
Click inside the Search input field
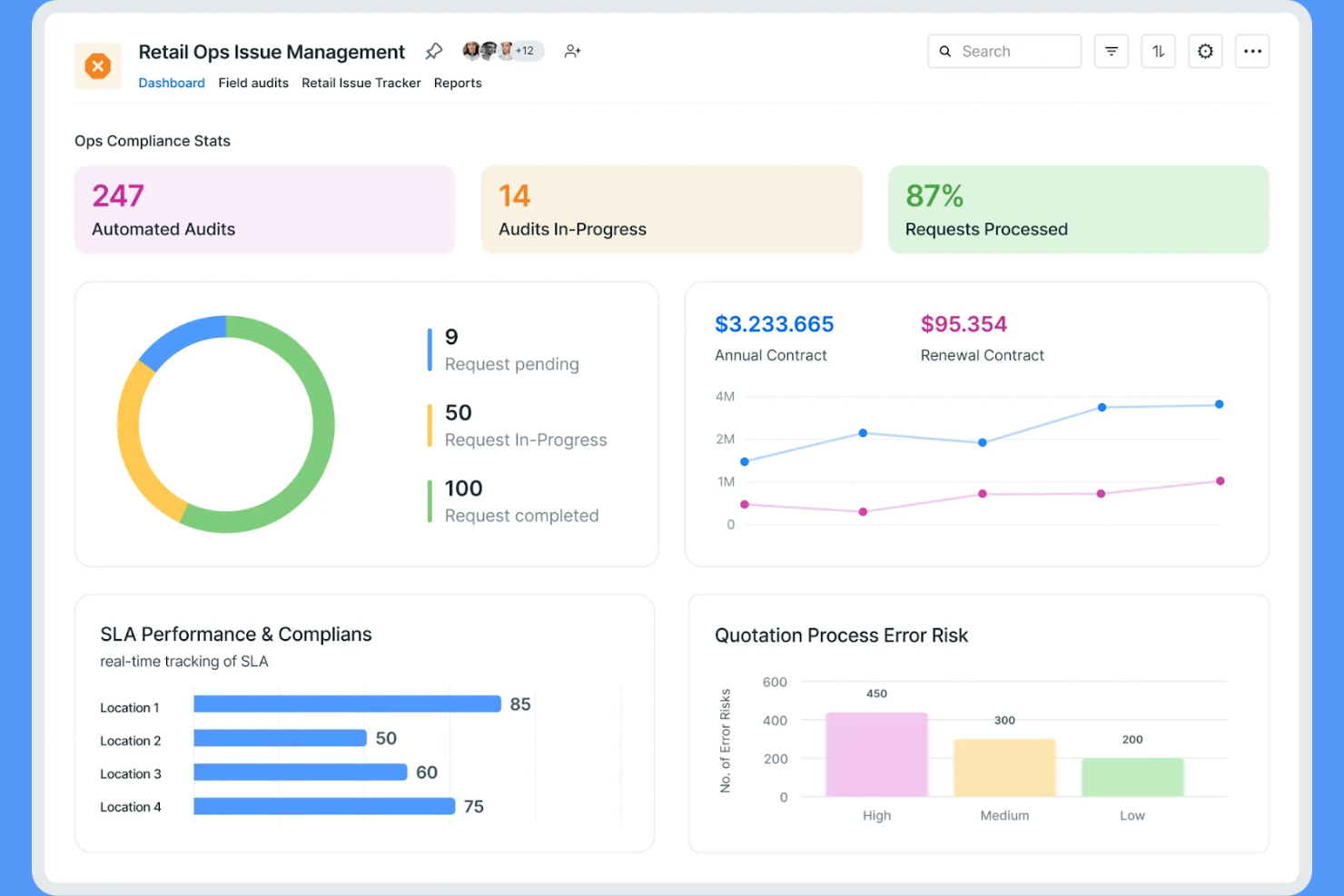[x=1008, y=51]
